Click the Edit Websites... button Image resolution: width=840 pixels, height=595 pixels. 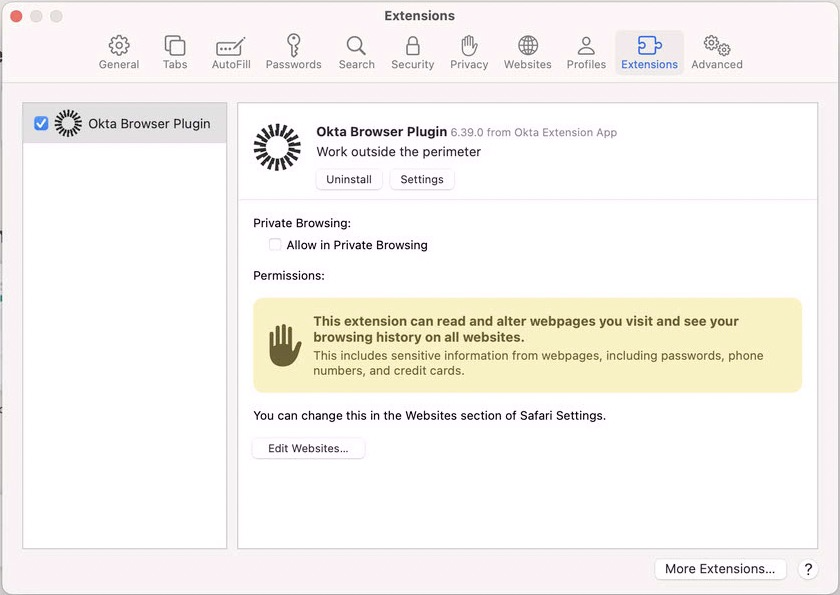pyautogui.click(x=308, y=448)
